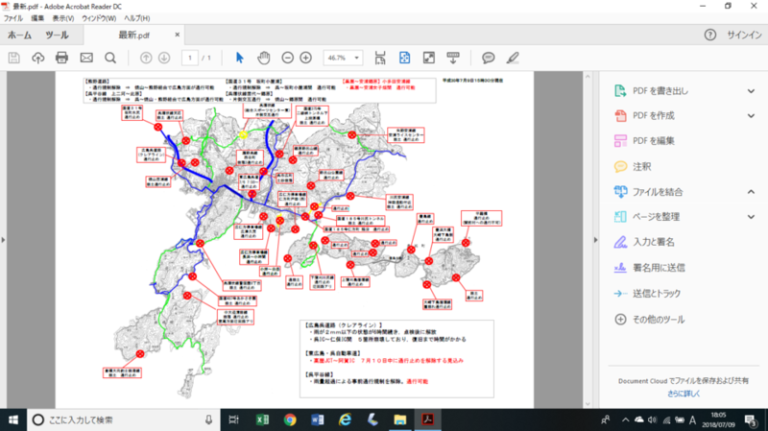Open the search magnifier tool

(x=110, y=58)
